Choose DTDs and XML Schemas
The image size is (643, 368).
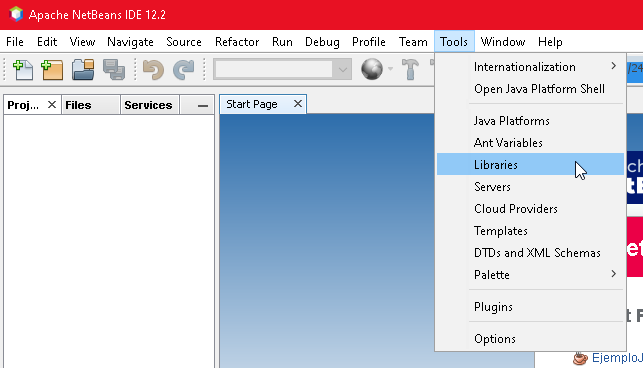(x=530, y=253)
